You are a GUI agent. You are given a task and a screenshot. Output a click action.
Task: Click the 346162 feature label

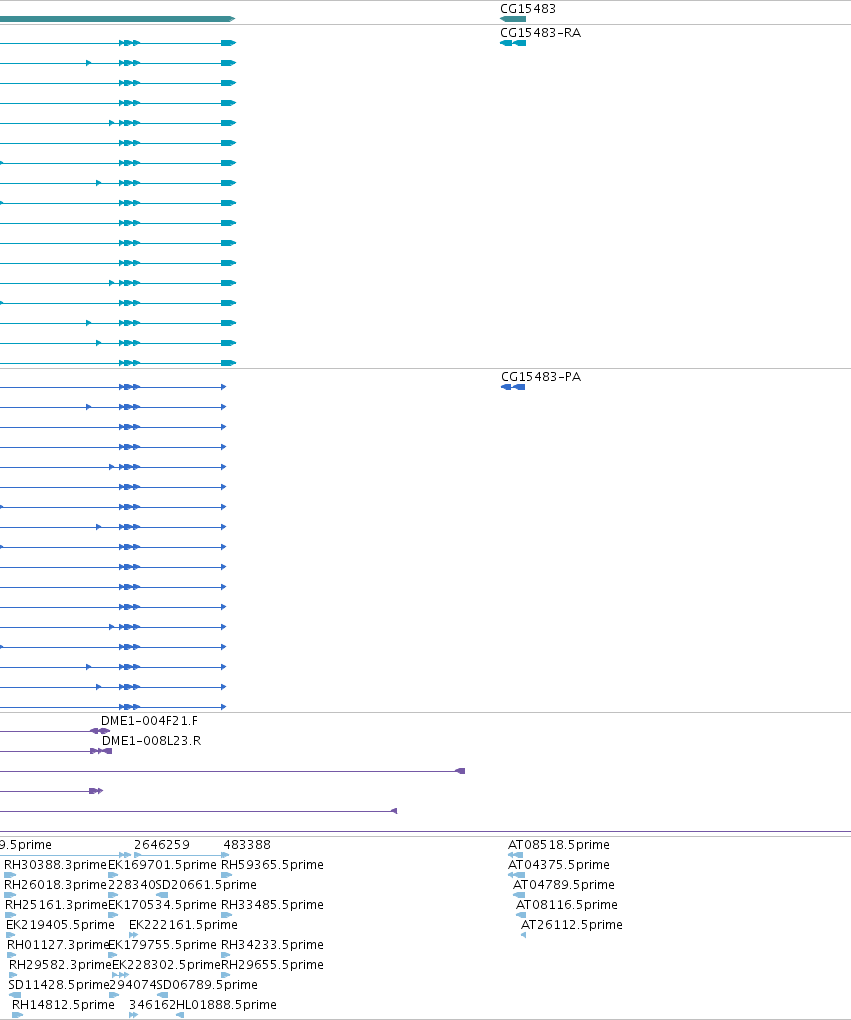tap(152, 1005)
